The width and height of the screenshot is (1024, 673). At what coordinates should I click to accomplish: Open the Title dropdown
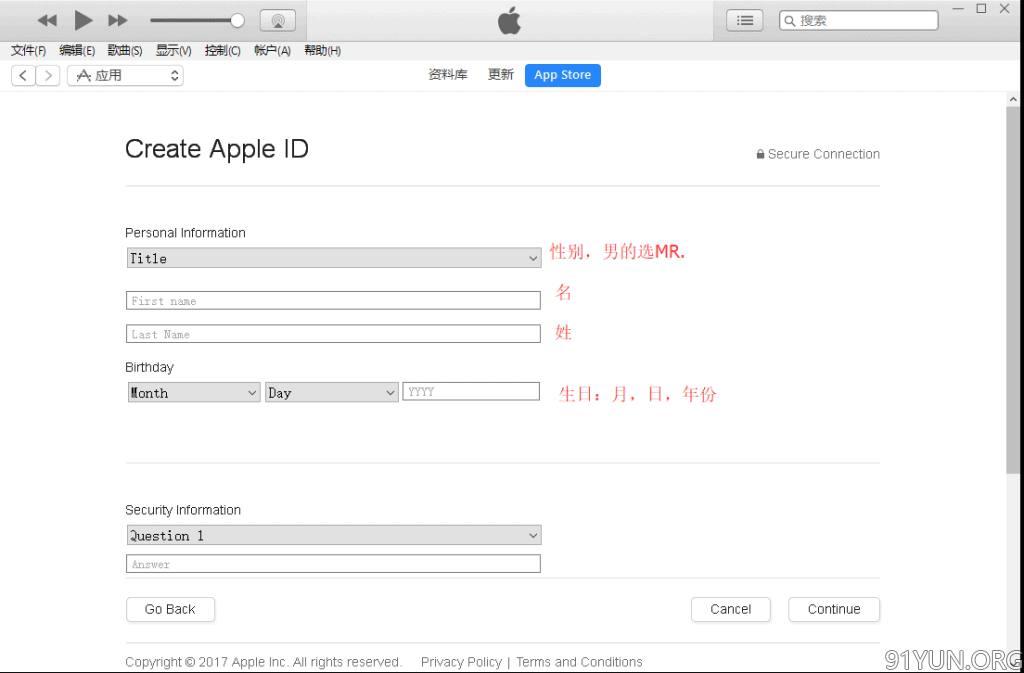point(334,258)
